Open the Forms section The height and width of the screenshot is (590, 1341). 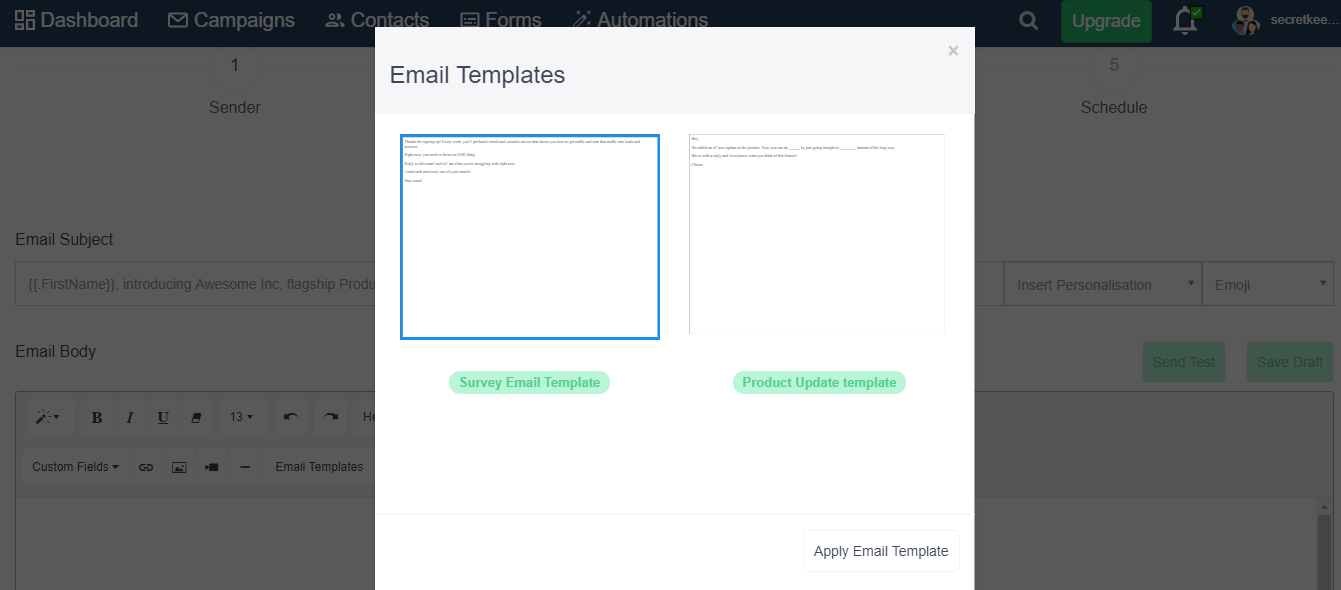(500, 20)
